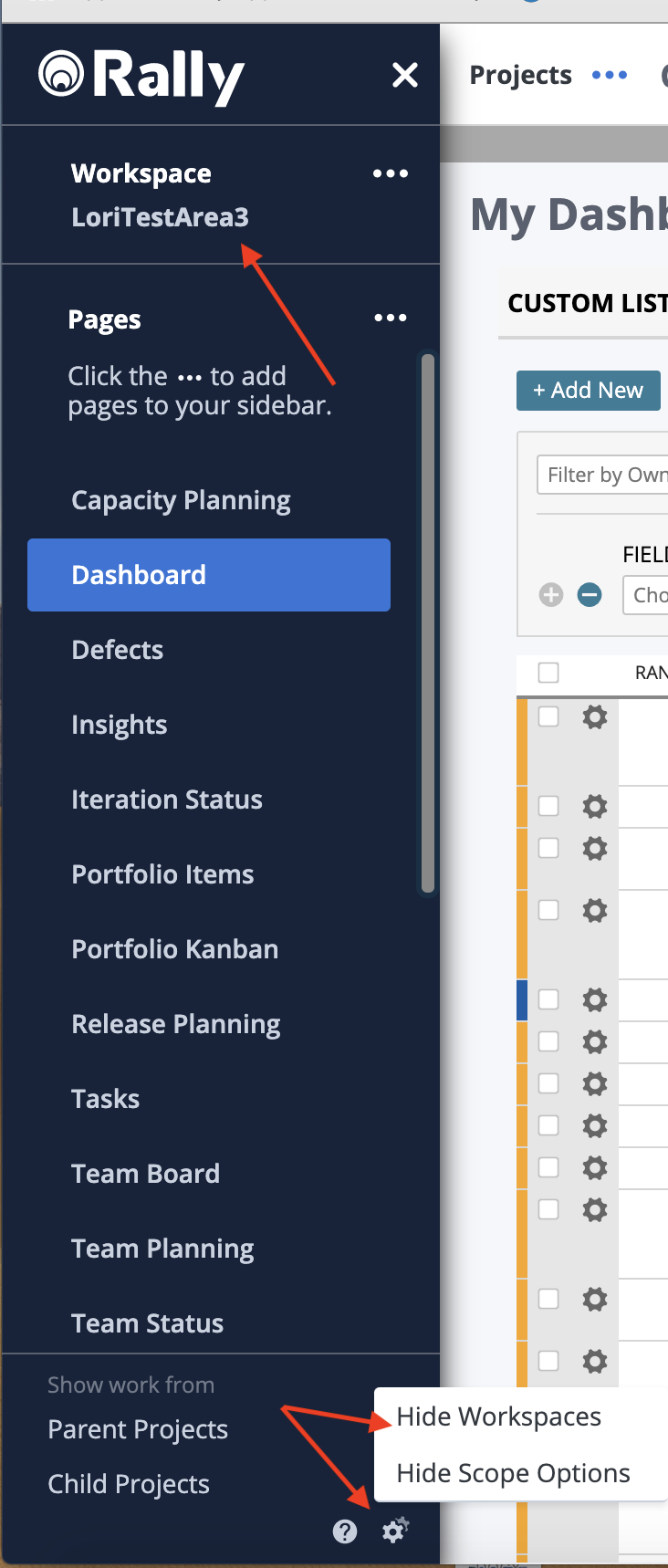Screen dimensions: 668x1568
Task: Check the last row checkbox in list
Action: click(548, 1361)
